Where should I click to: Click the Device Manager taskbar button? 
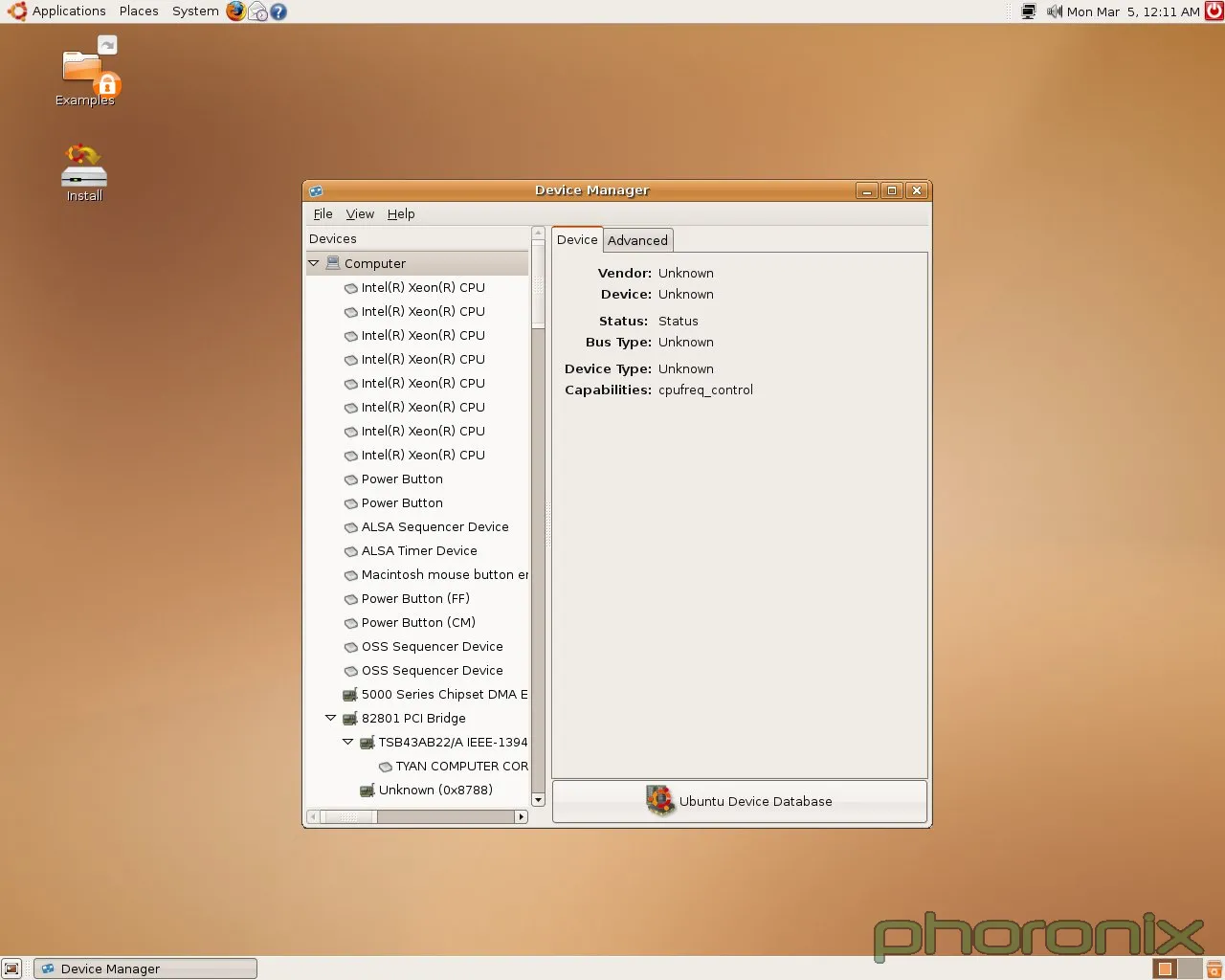click(x=145, y=969)
